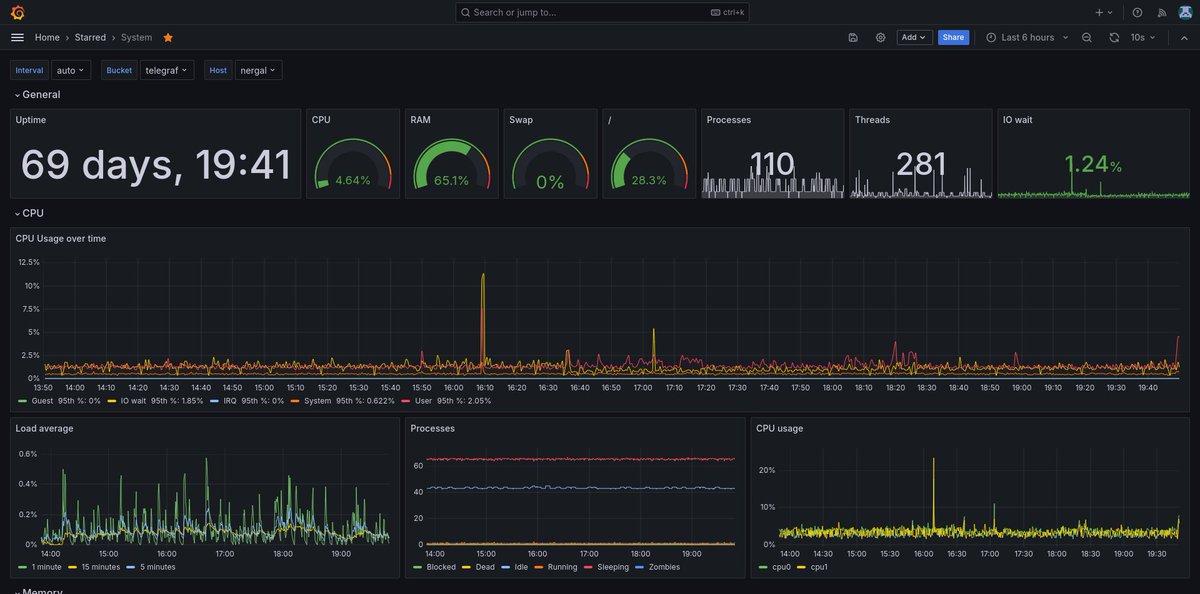Toggle the 15 minutes load average series

tap(98, 567)
